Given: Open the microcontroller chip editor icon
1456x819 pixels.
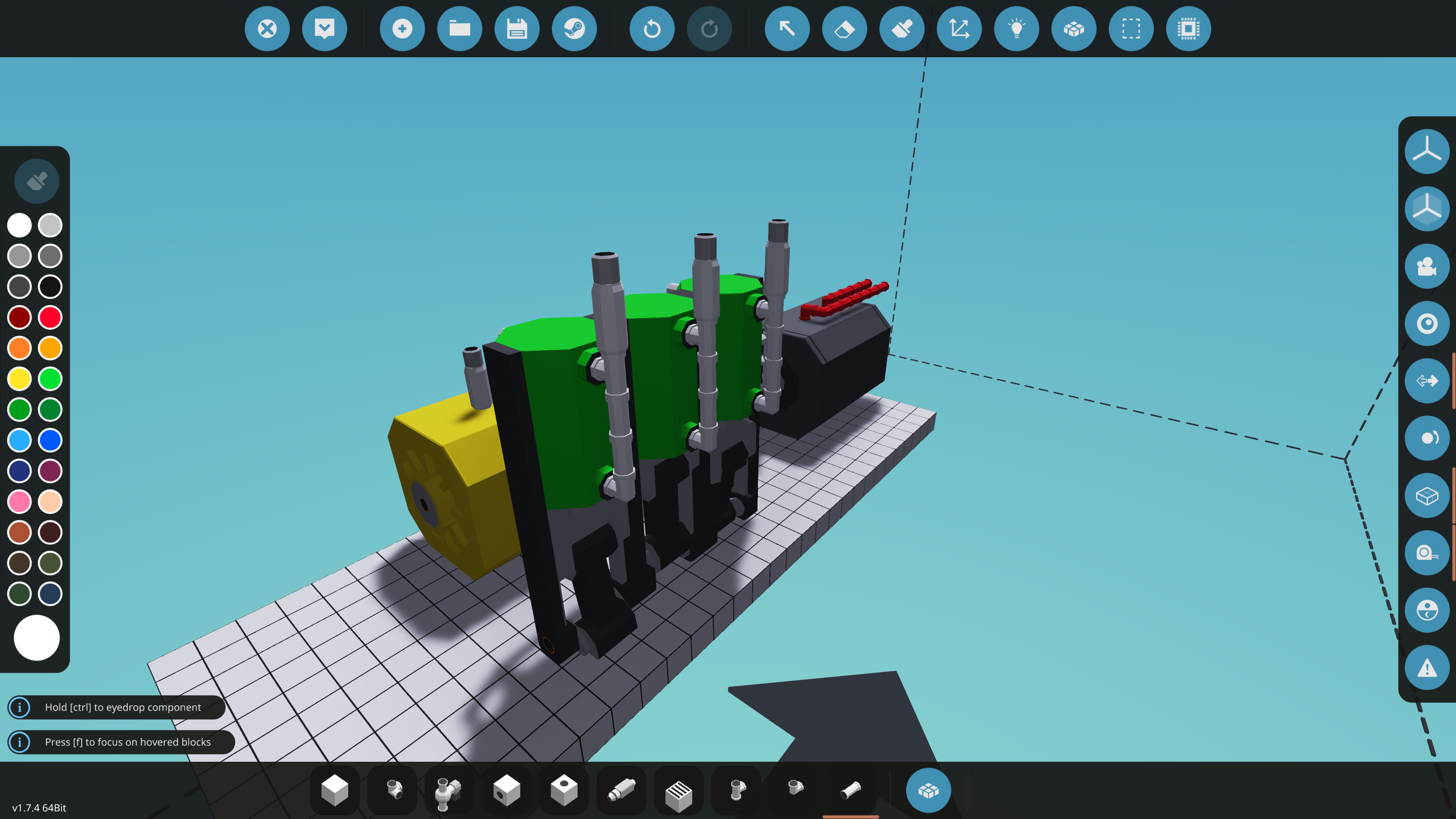Looking at the screenshot, I should point(1188,29).
